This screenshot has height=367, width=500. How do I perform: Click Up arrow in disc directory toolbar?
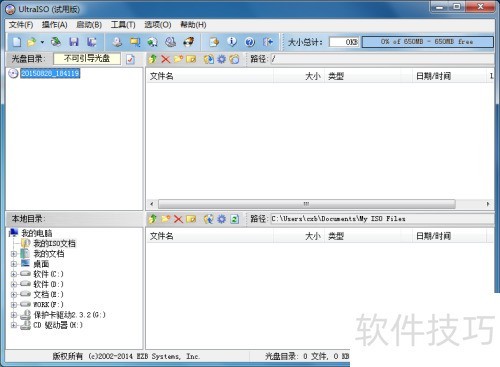153,59
